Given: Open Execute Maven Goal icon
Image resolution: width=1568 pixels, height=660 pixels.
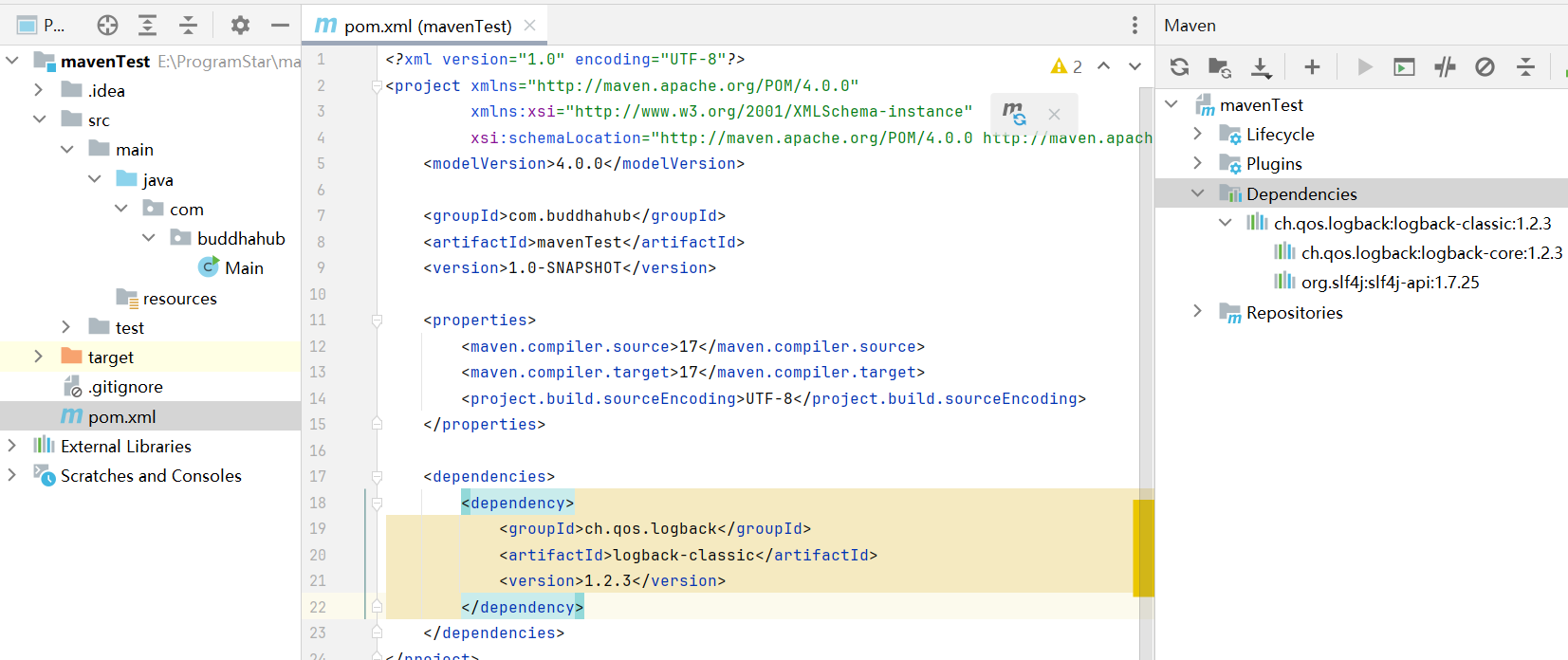Looking at the screenshot, I should [1404, 66].
